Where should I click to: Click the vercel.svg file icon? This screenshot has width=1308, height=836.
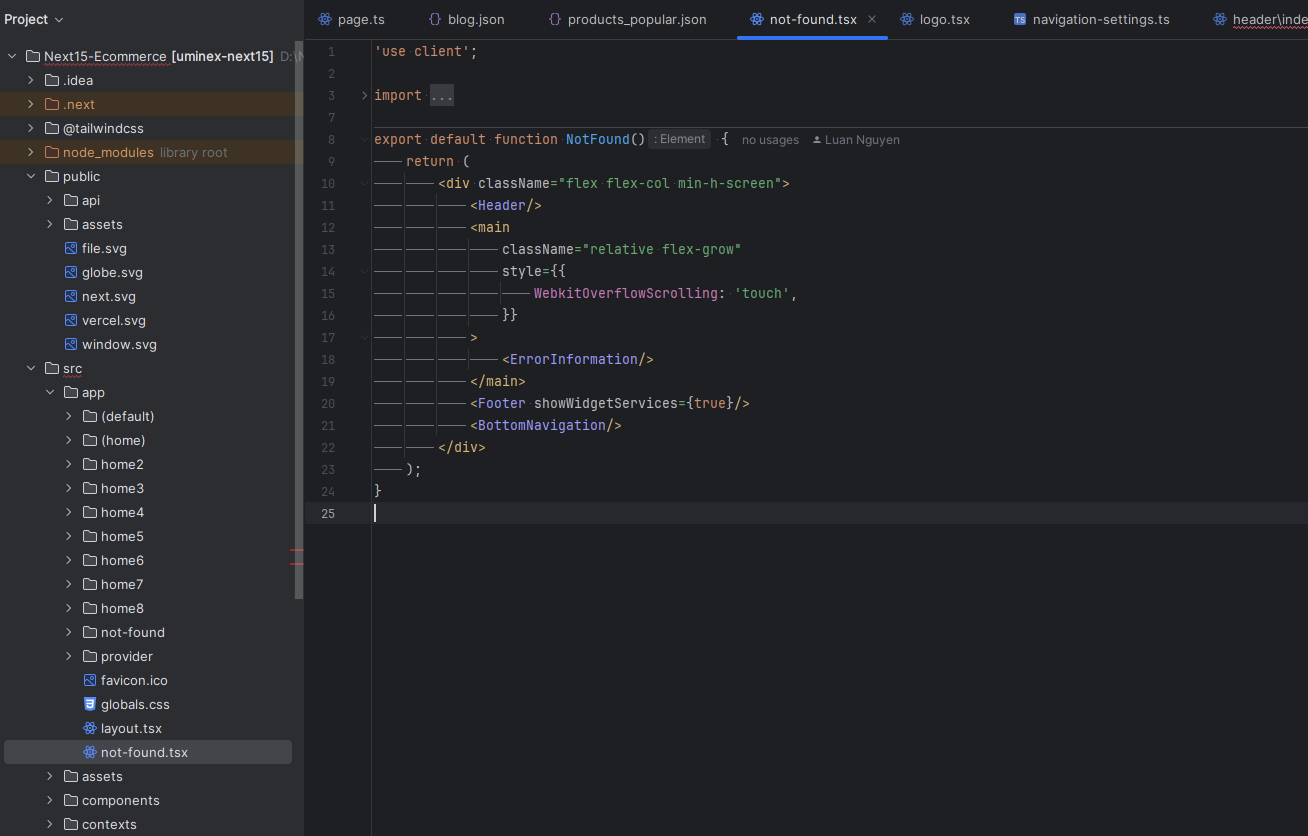coord(71,320)
